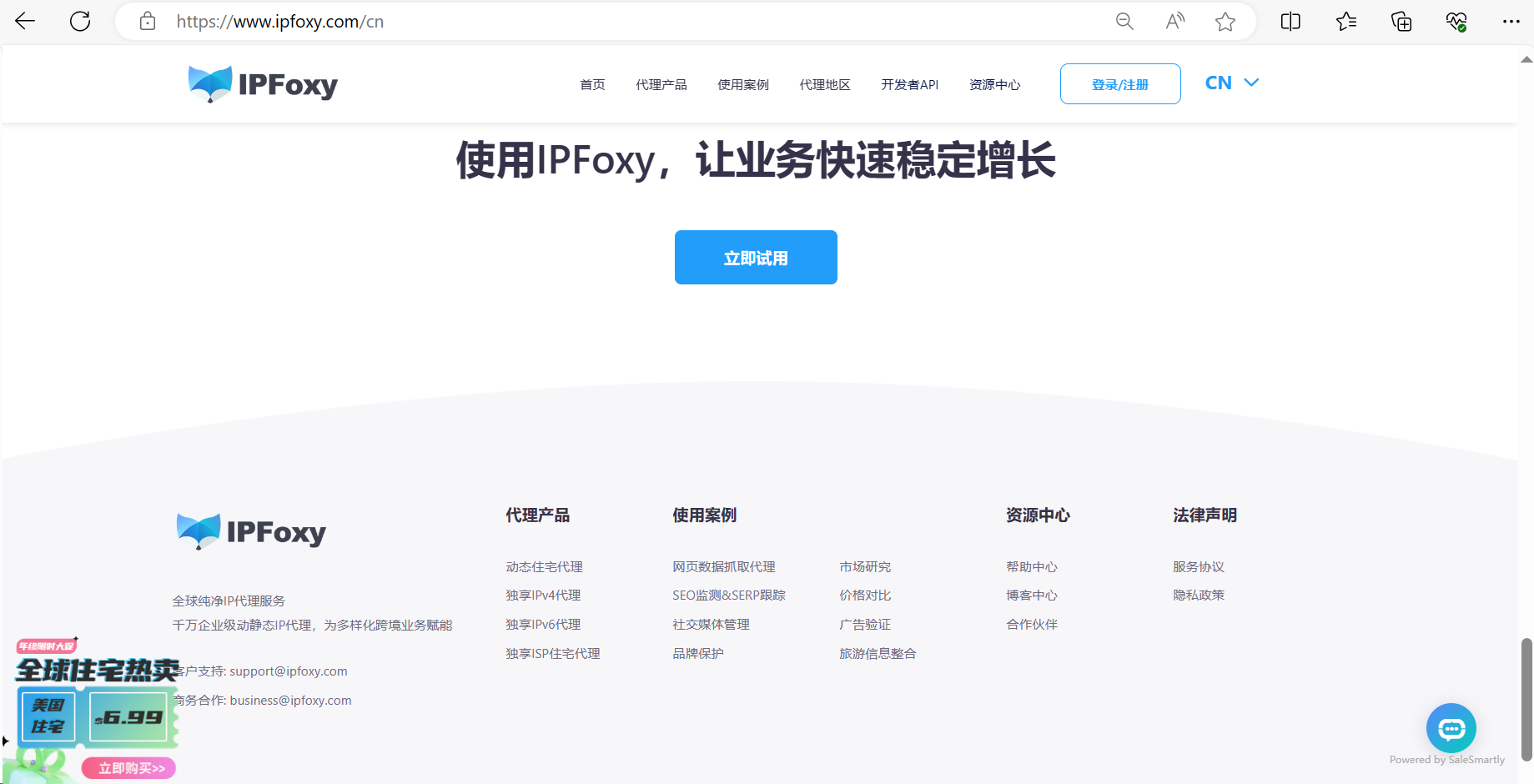Open the 服务协议 footer link

(1199, 566)
